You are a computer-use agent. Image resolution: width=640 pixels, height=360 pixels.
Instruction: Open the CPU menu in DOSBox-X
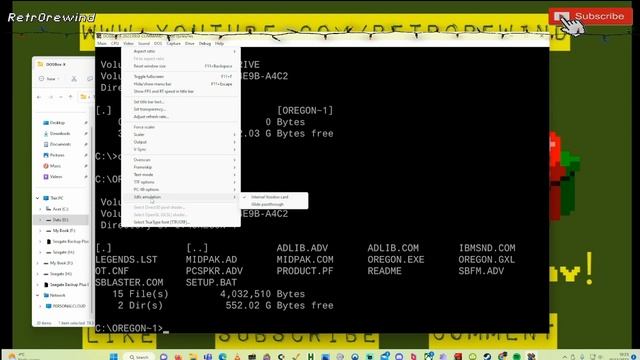(115, 43)
